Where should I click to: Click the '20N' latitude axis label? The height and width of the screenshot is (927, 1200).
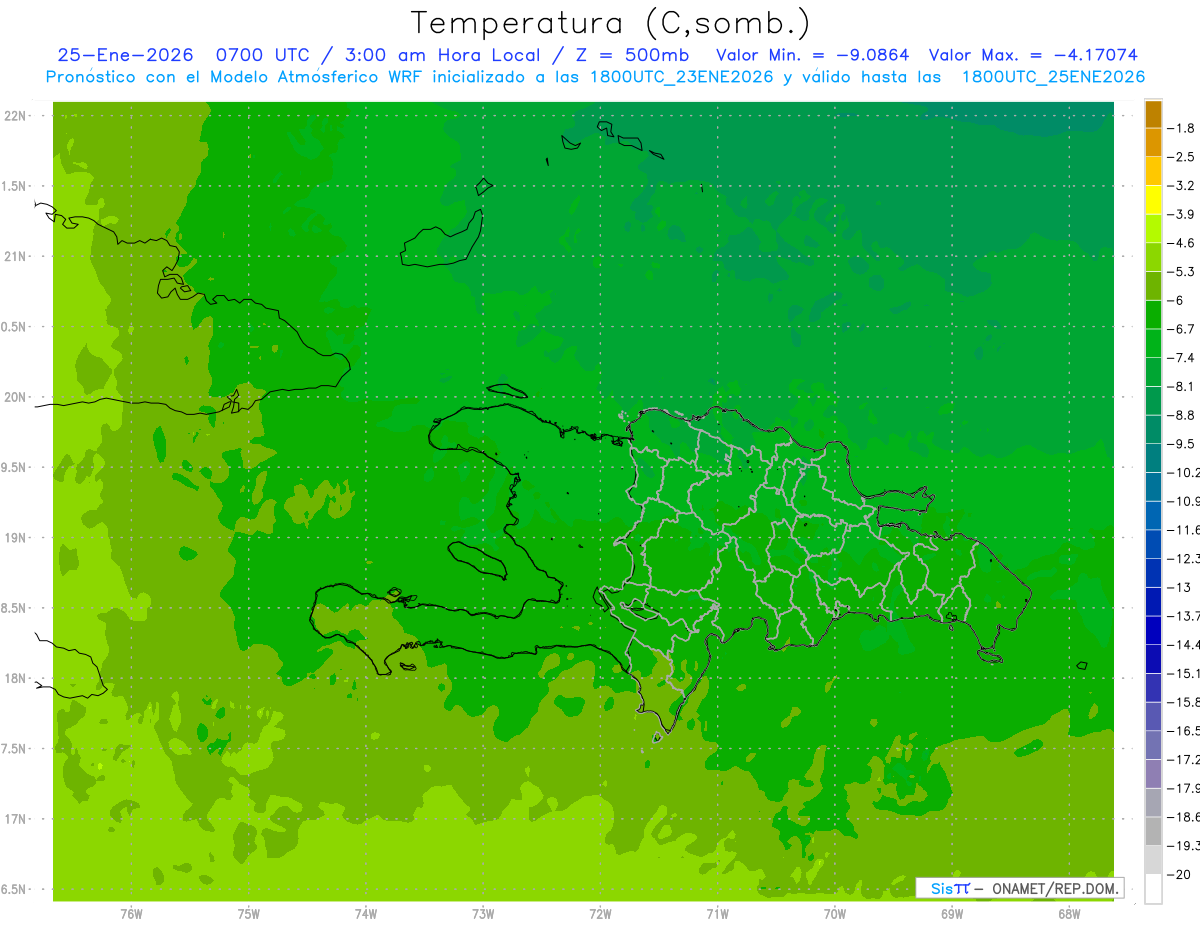(14, 397)
